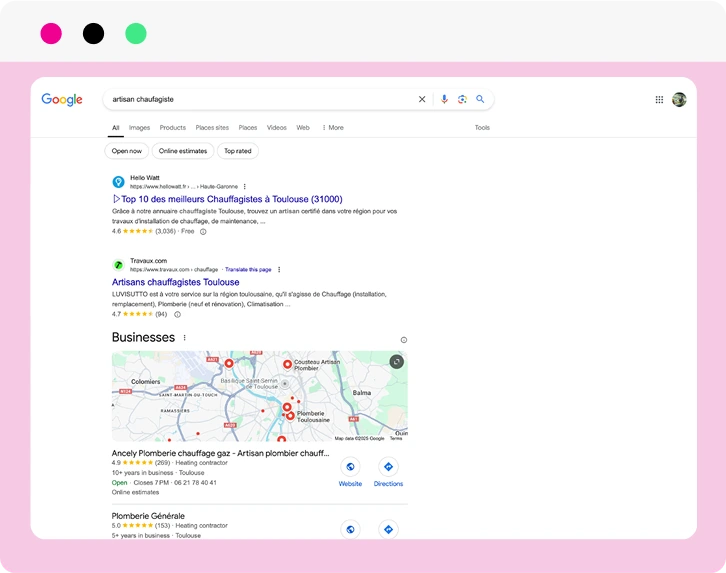
Task: Expand the map to full view
Action: pos(396,361)
